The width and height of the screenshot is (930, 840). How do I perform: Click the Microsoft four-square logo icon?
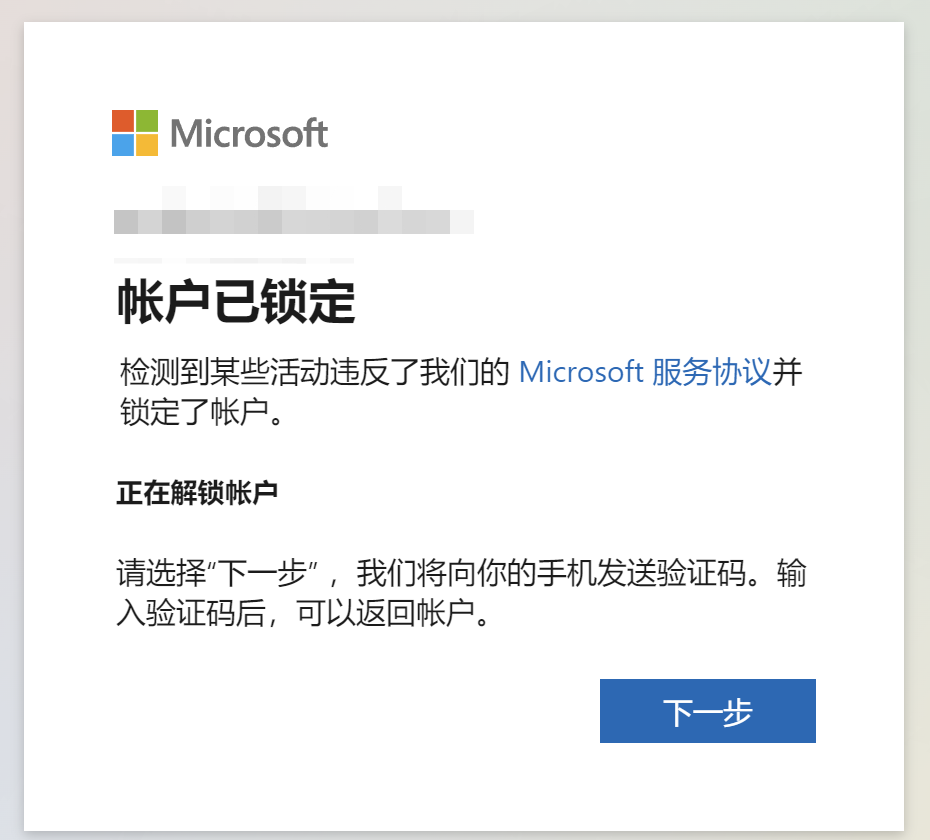click(x=135, y=133)
